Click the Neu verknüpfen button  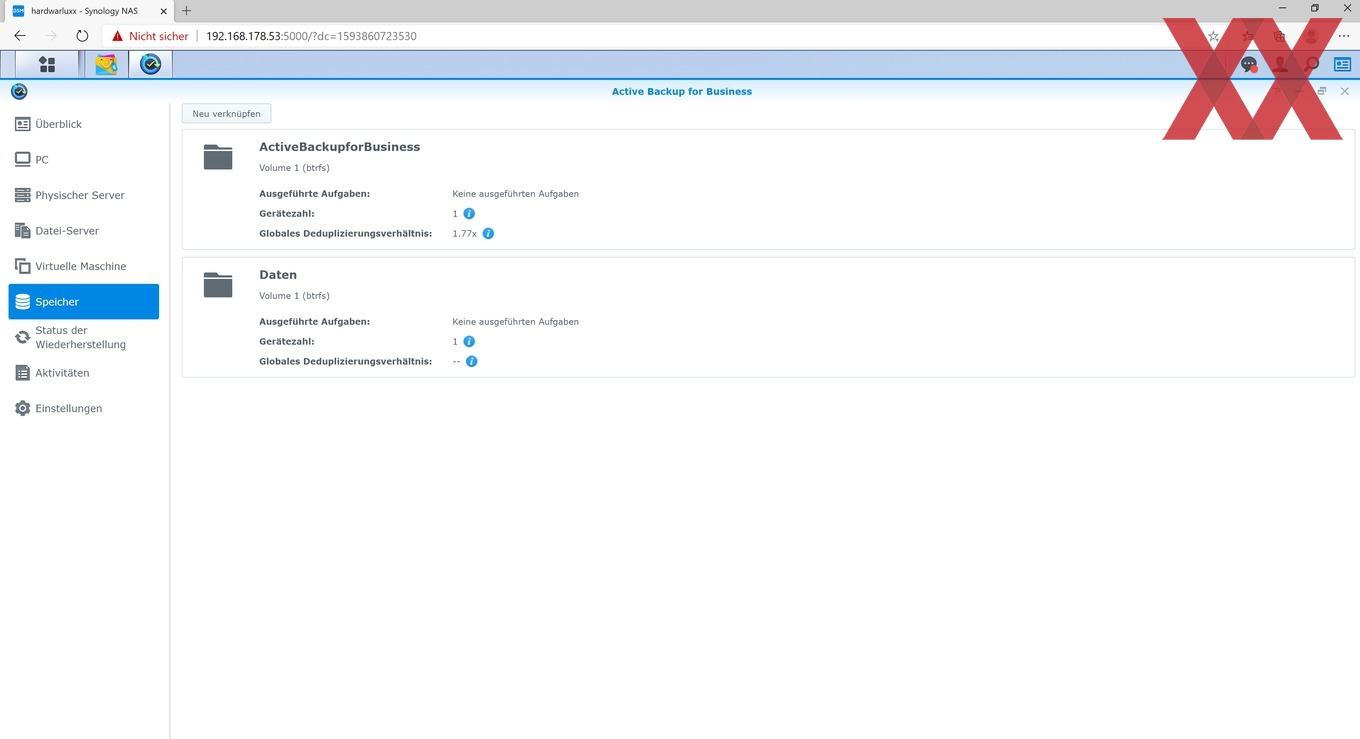click(x=227, y=114)
